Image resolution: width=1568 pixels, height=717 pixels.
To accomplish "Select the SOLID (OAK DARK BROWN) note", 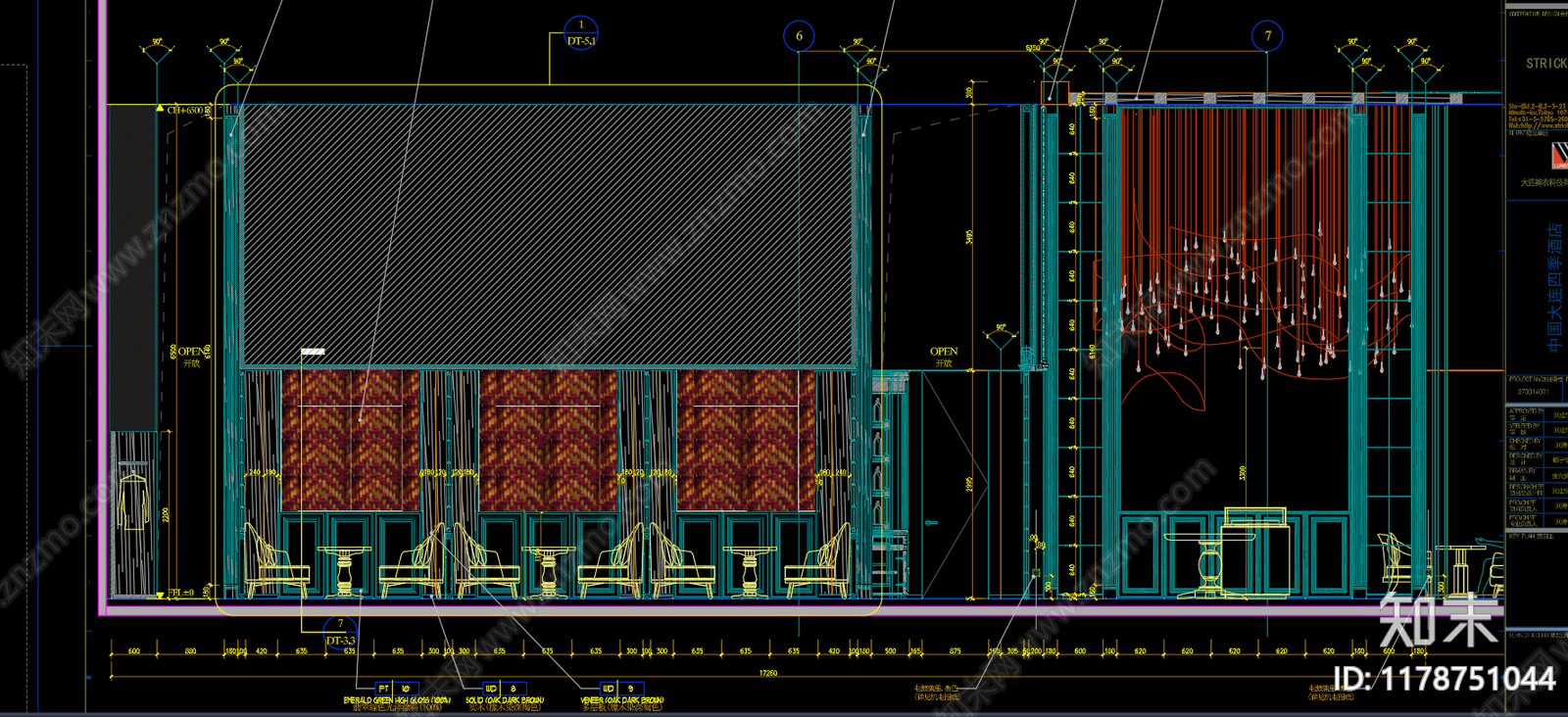I will click(x=505, y=700).
